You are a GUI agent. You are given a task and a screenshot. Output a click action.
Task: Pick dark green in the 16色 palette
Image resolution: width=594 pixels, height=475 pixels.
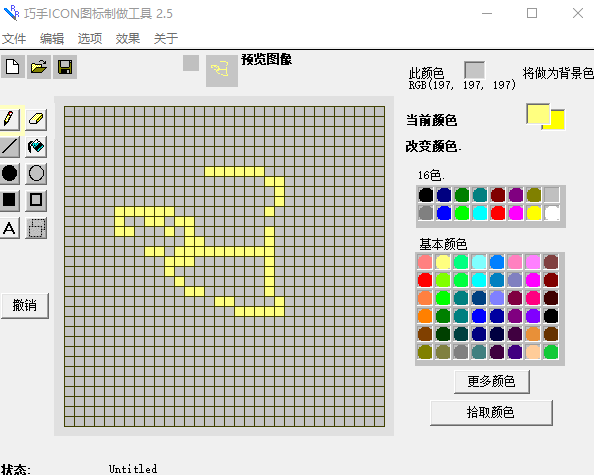[462, 195]
